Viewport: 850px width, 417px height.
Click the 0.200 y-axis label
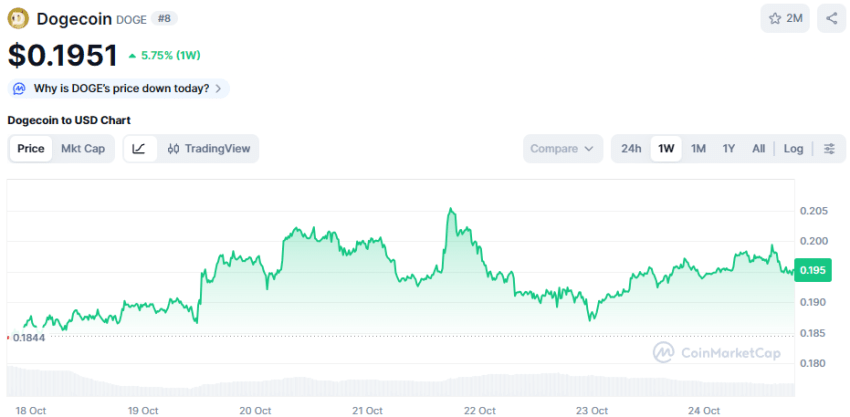pos(814,241)
